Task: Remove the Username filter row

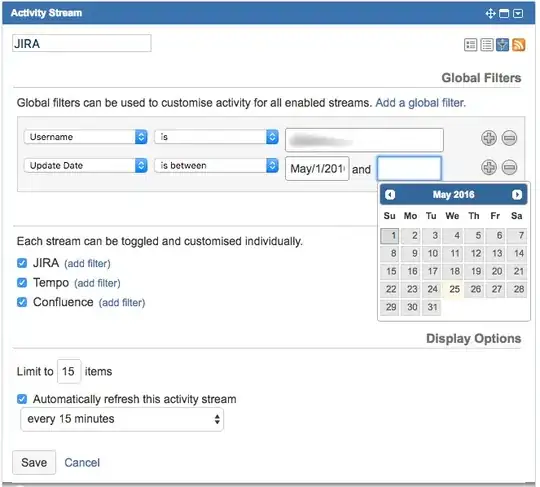Action: pos(509,138)
